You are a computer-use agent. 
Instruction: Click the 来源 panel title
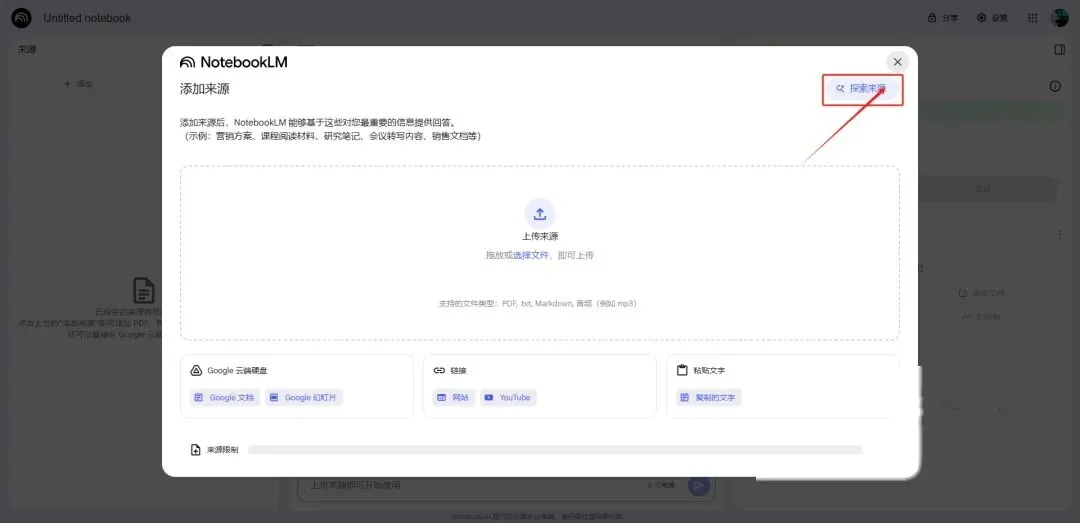27,50
